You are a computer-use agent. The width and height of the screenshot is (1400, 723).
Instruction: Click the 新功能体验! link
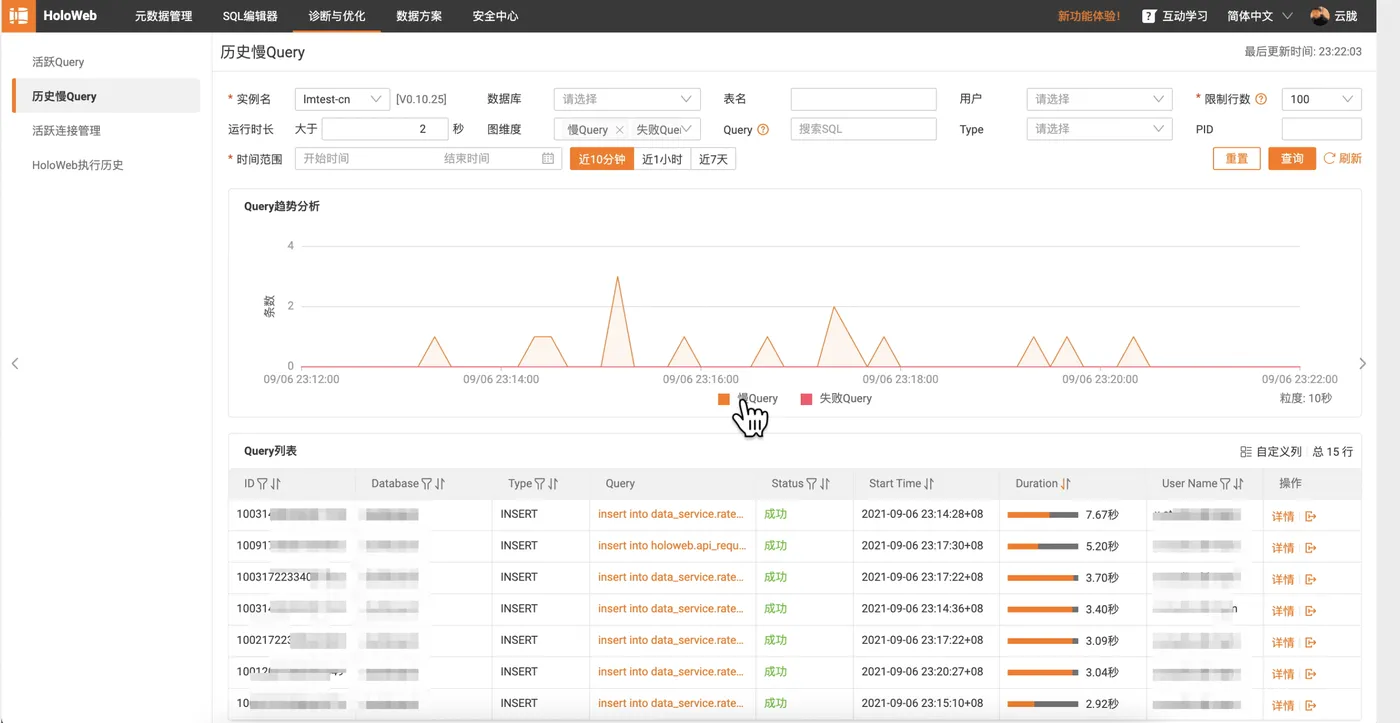(x=1089, y=16)
